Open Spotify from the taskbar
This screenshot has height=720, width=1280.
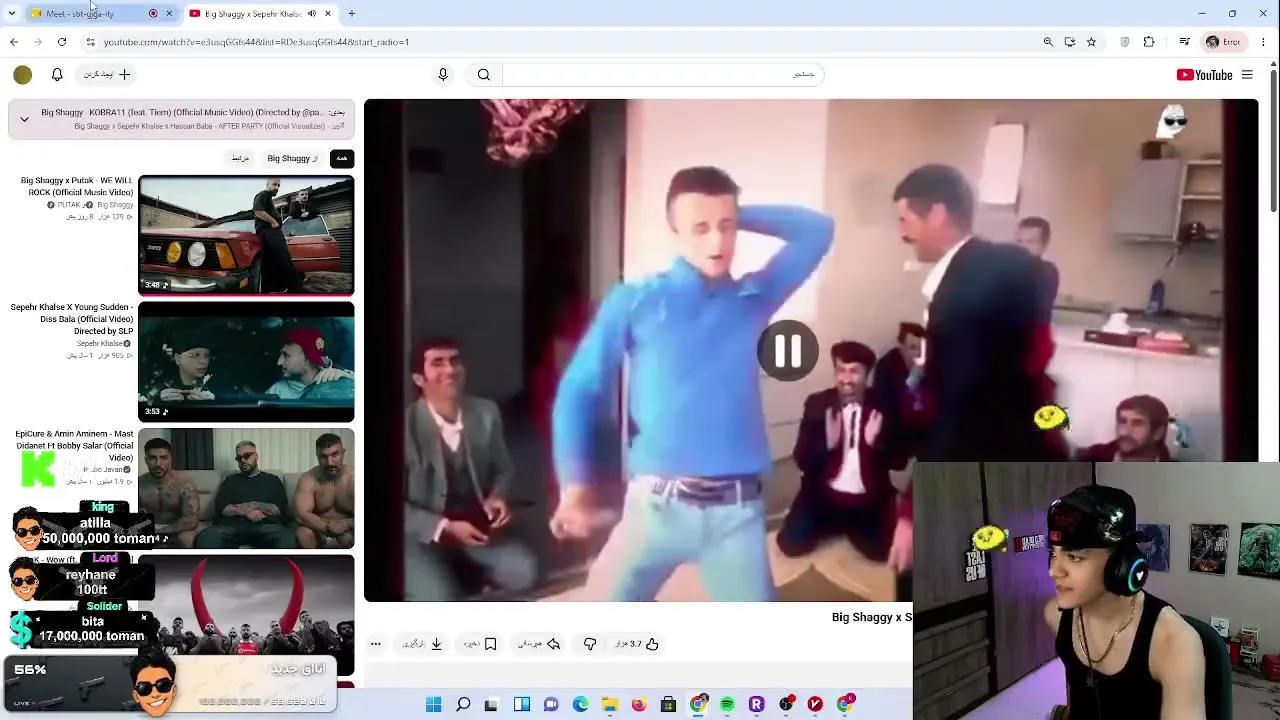click(x=727, y=705)
